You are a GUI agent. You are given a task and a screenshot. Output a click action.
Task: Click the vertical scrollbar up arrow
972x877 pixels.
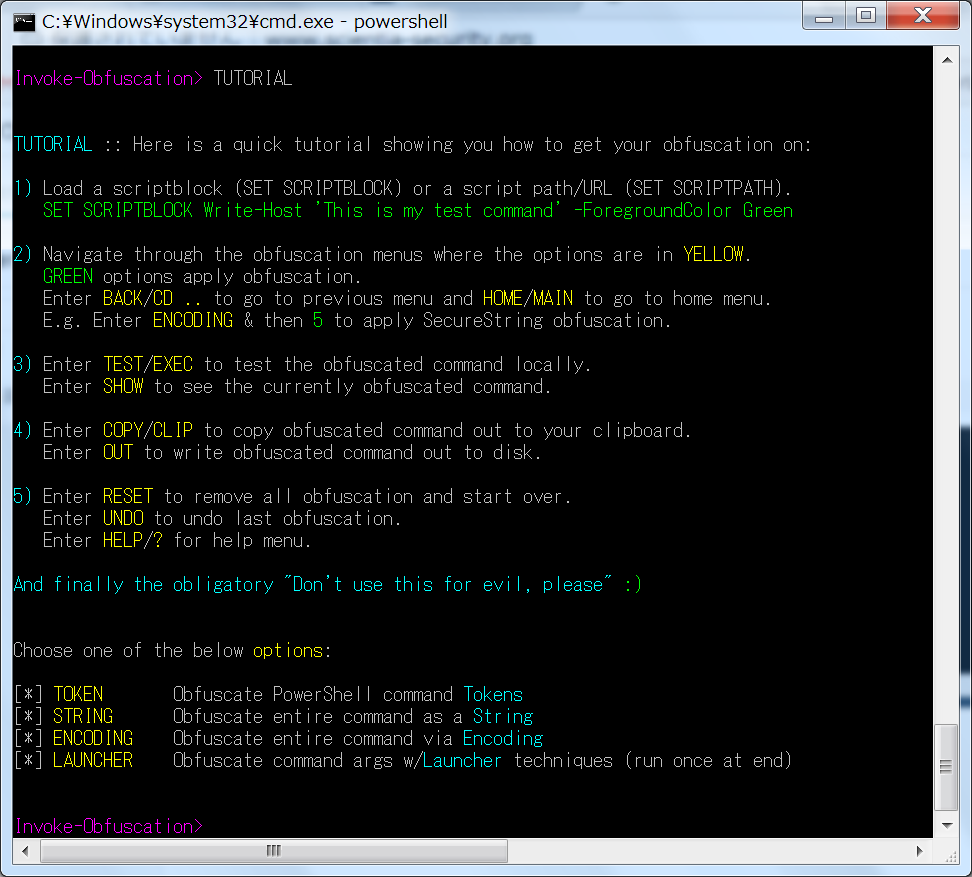click(947, 61)
